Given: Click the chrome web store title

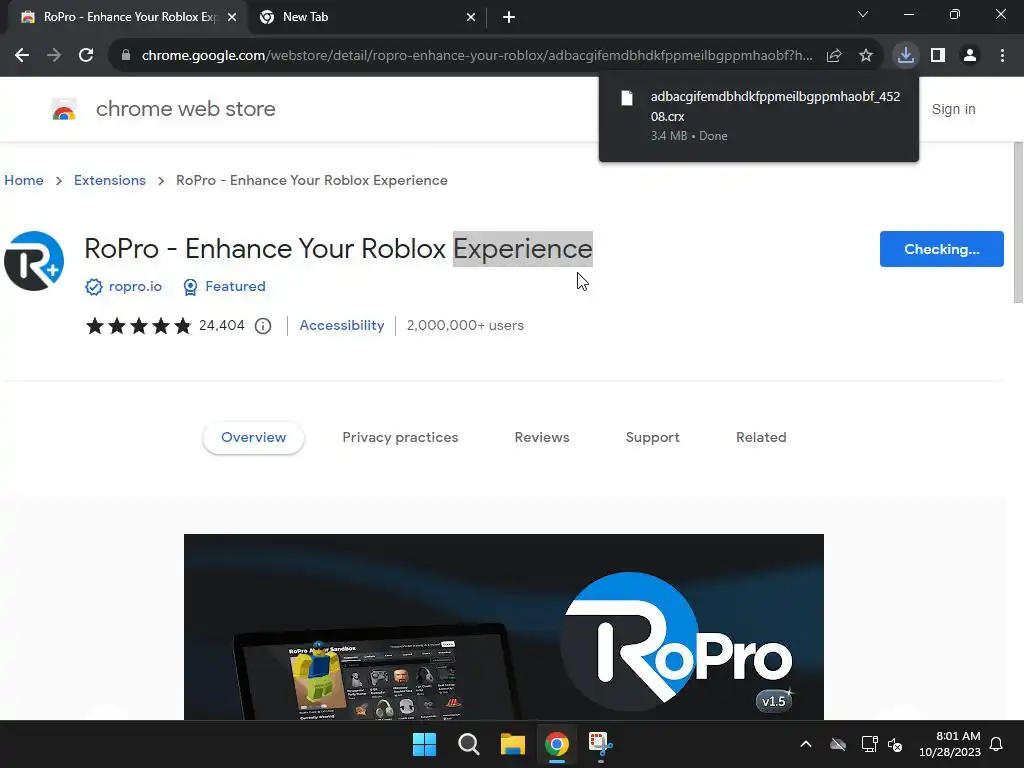Looking at the screenshot, I should (185, 109).
